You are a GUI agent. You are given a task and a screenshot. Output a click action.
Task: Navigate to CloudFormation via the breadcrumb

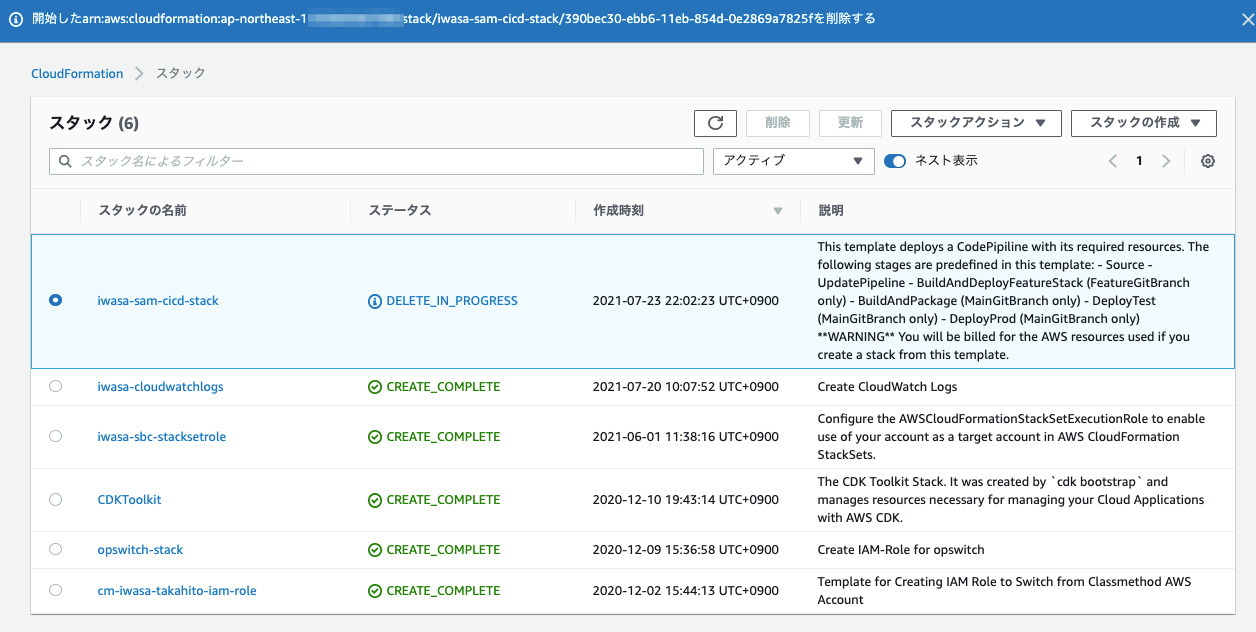click(77, 73)
